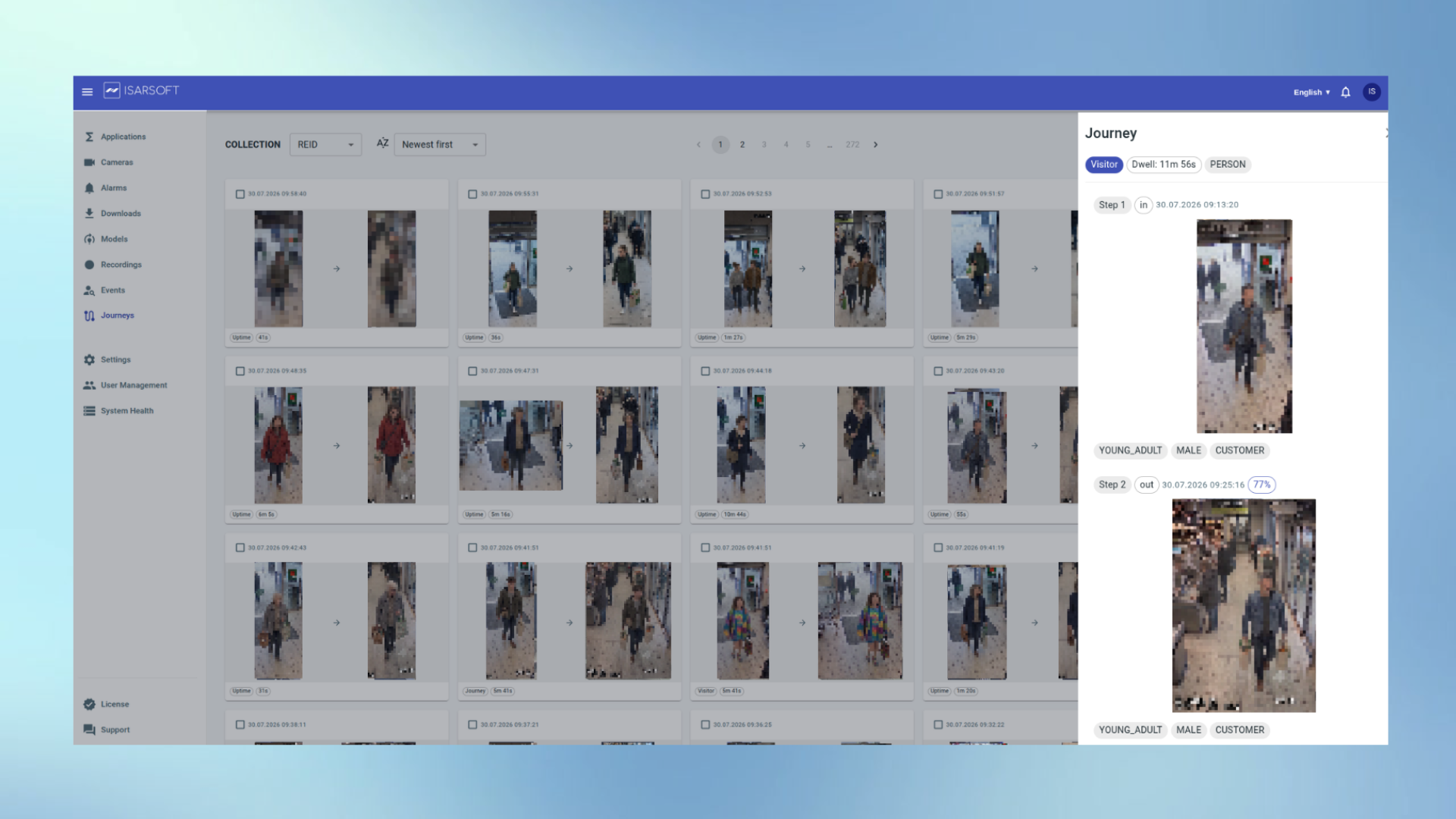Viewport: 1456px width, 819px height.
Task: Click the Recordings dot icon in sidebar
Action: pos(89,265)
